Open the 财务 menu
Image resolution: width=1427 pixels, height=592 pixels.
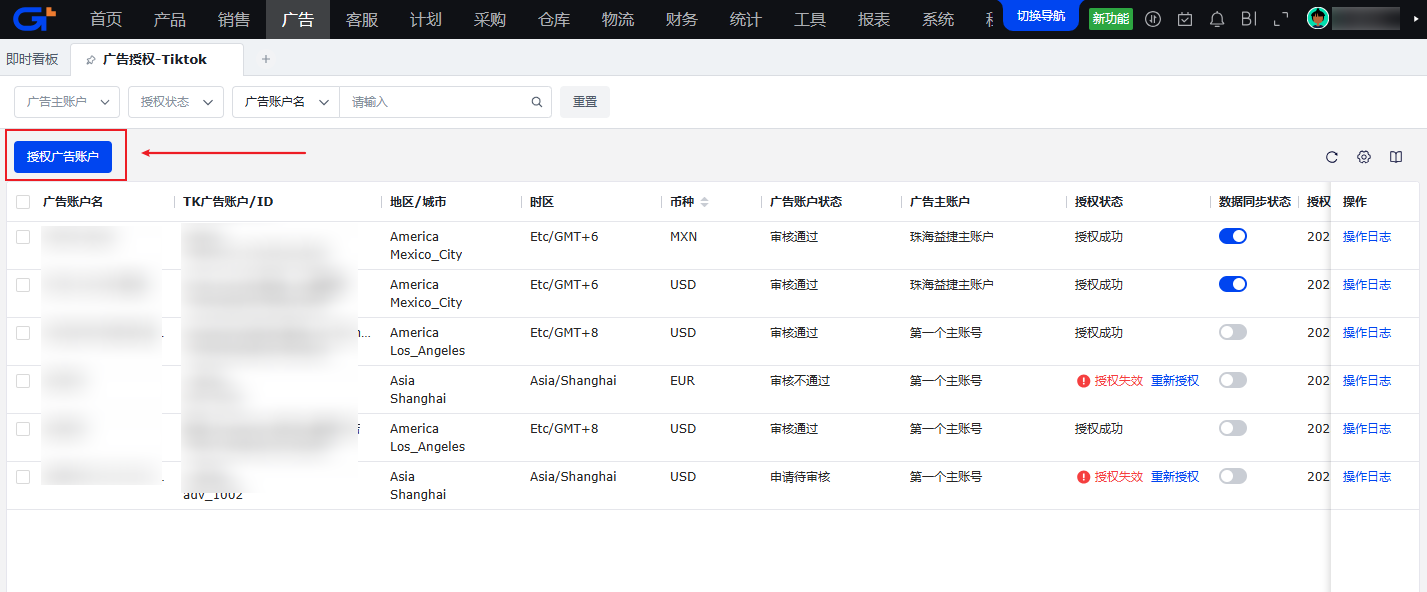tap(682, 19)
